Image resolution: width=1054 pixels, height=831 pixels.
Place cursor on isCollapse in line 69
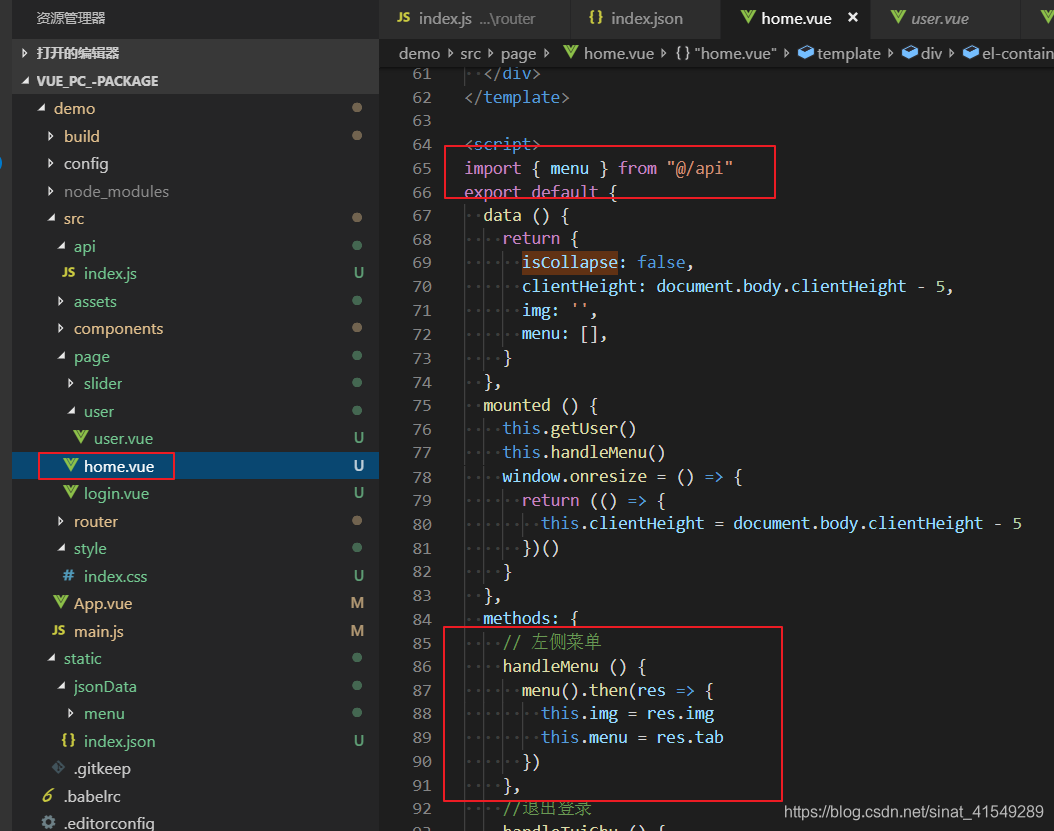(569, 262)
